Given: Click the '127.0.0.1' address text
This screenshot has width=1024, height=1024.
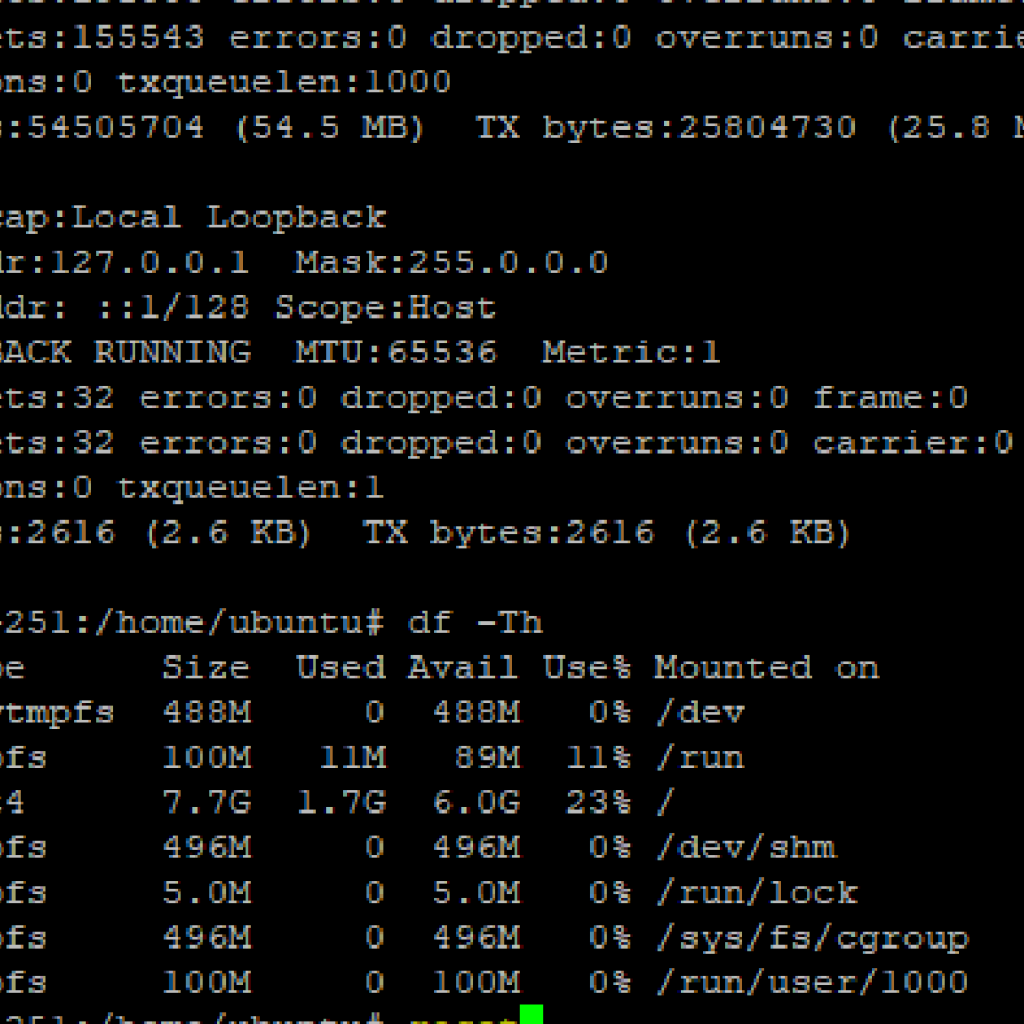Looking at the screenshot, I should point(150,263).
